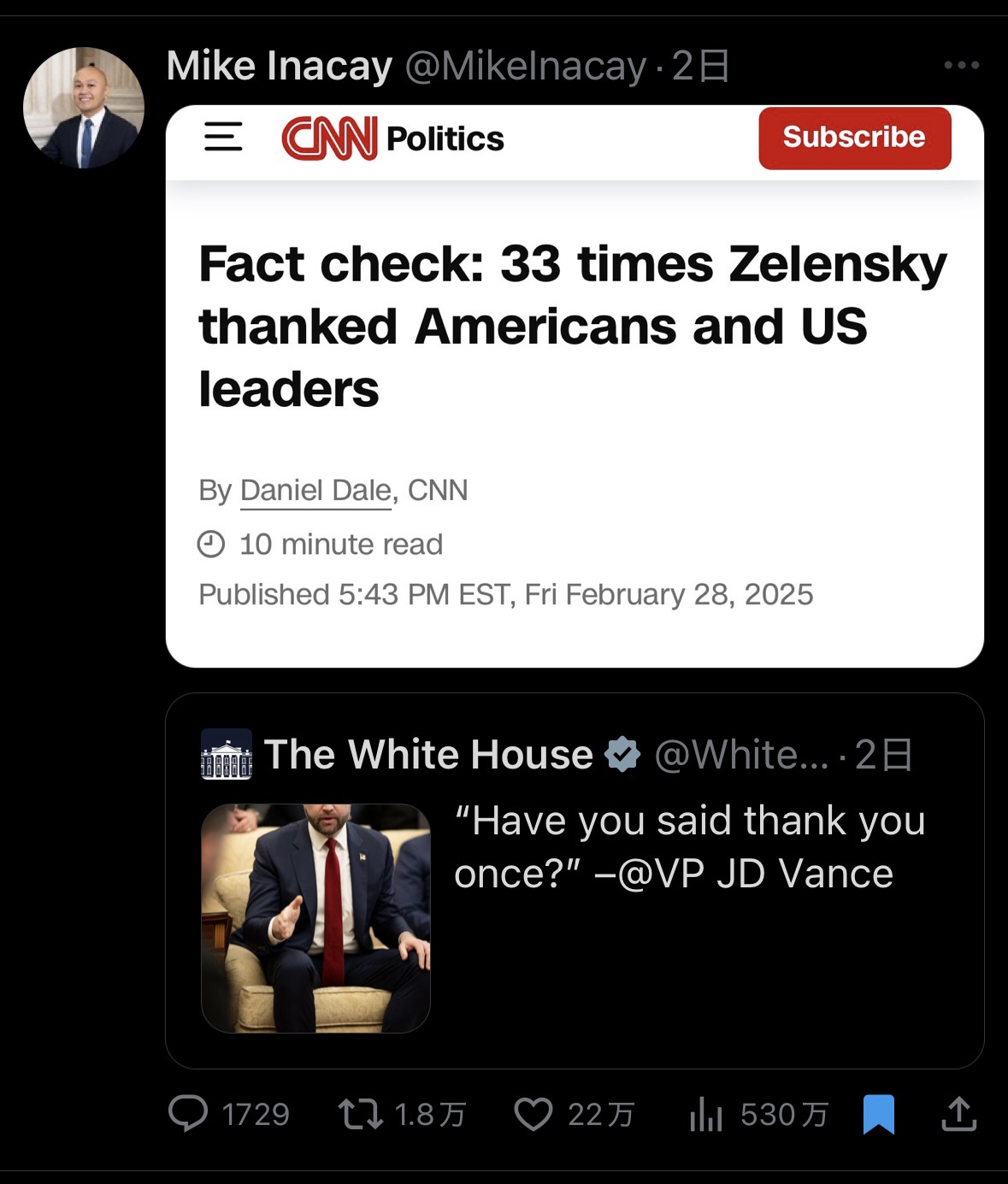
Task: Open Mike Inacay's profile picture
Action: click(84, 108)
